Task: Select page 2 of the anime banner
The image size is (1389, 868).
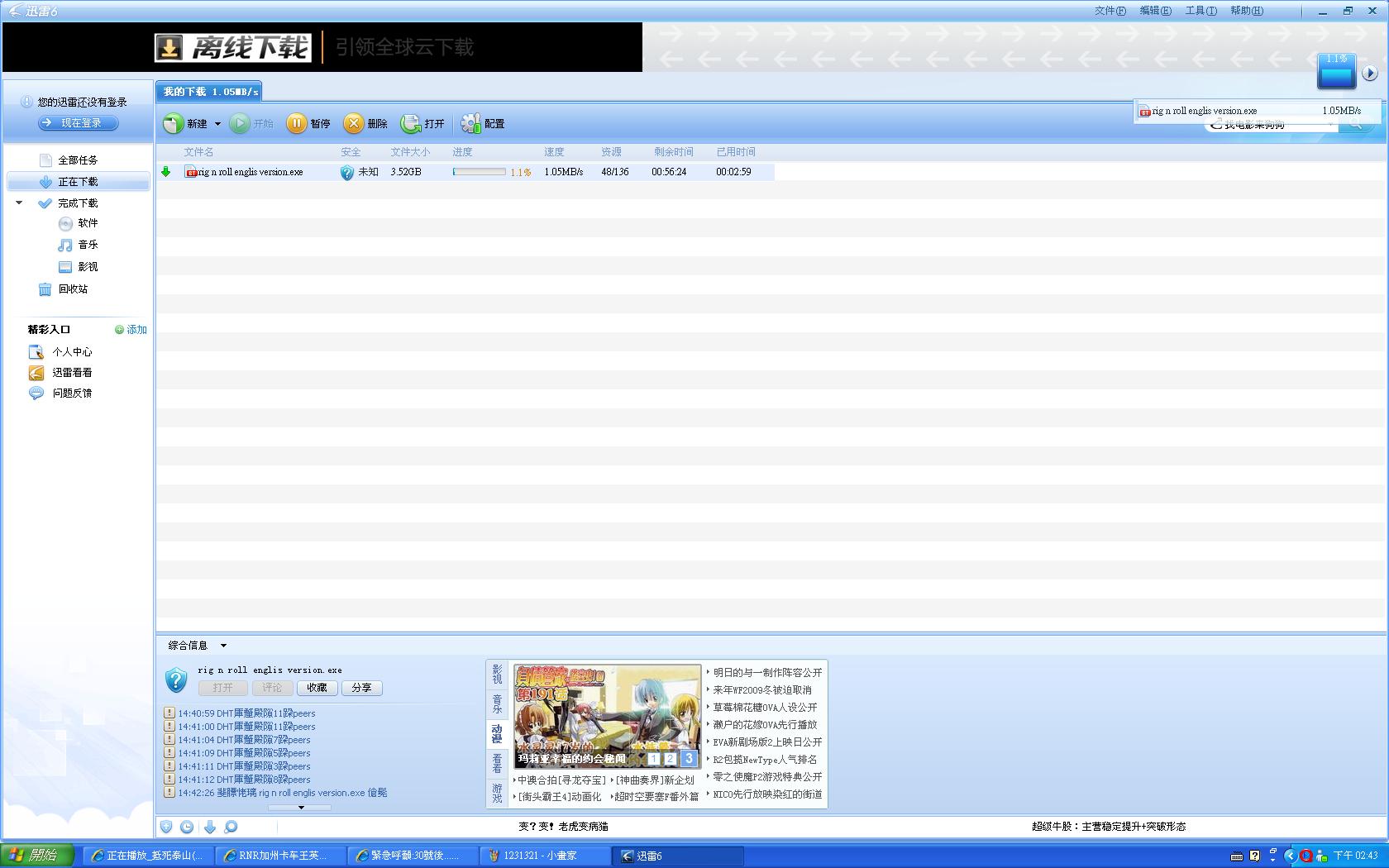Action: [x=670, y=758]
